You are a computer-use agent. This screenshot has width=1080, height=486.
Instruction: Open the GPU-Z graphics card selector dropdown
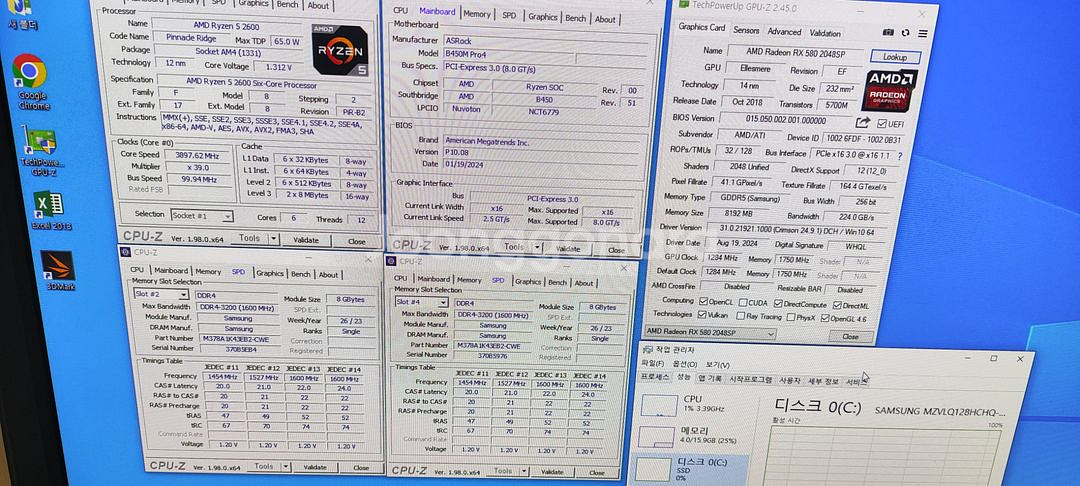click(769, 334)
